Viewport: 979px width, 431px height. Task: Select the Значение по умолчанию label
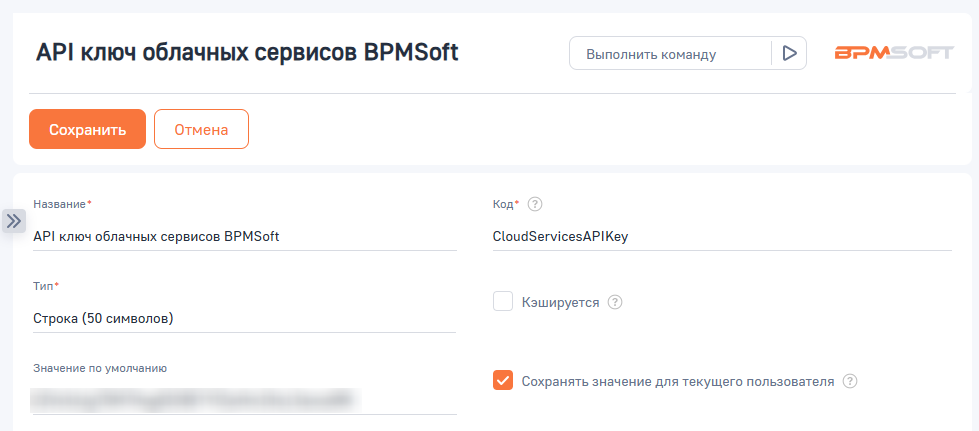(100, 367)
